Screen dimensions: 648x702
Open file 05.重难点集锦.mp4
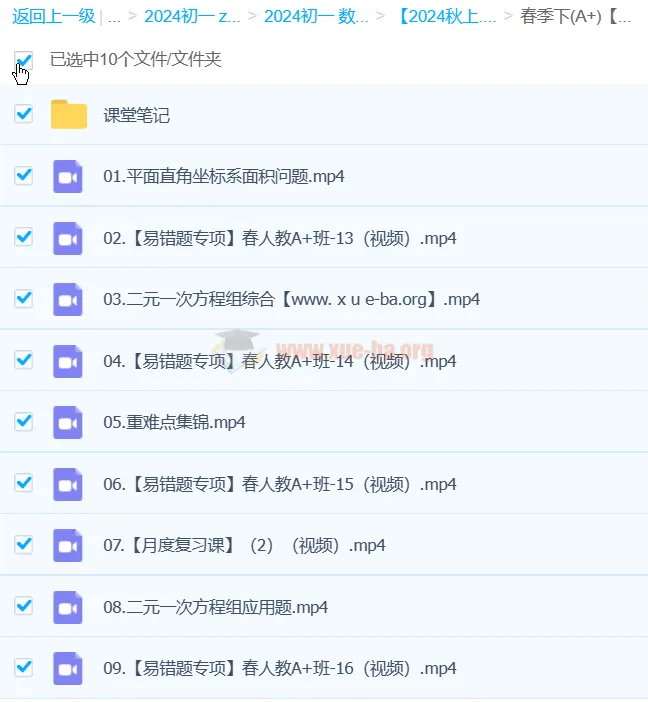pos(174,423)
